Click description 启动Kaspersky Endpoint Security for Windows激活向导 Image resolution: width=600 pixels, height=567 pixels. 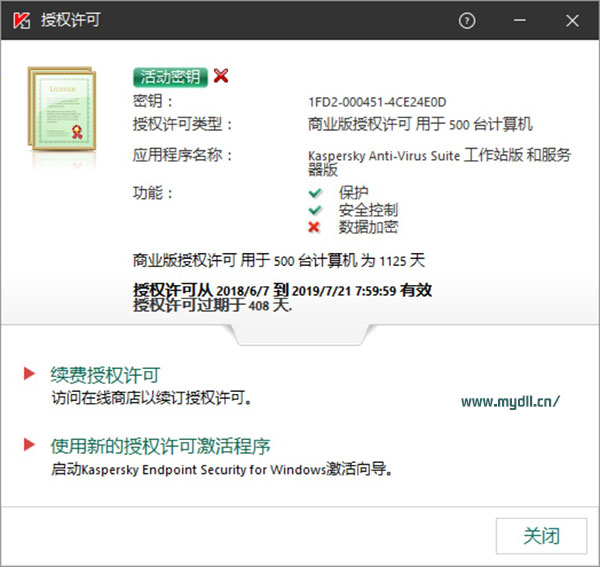(x=222, y=469)
